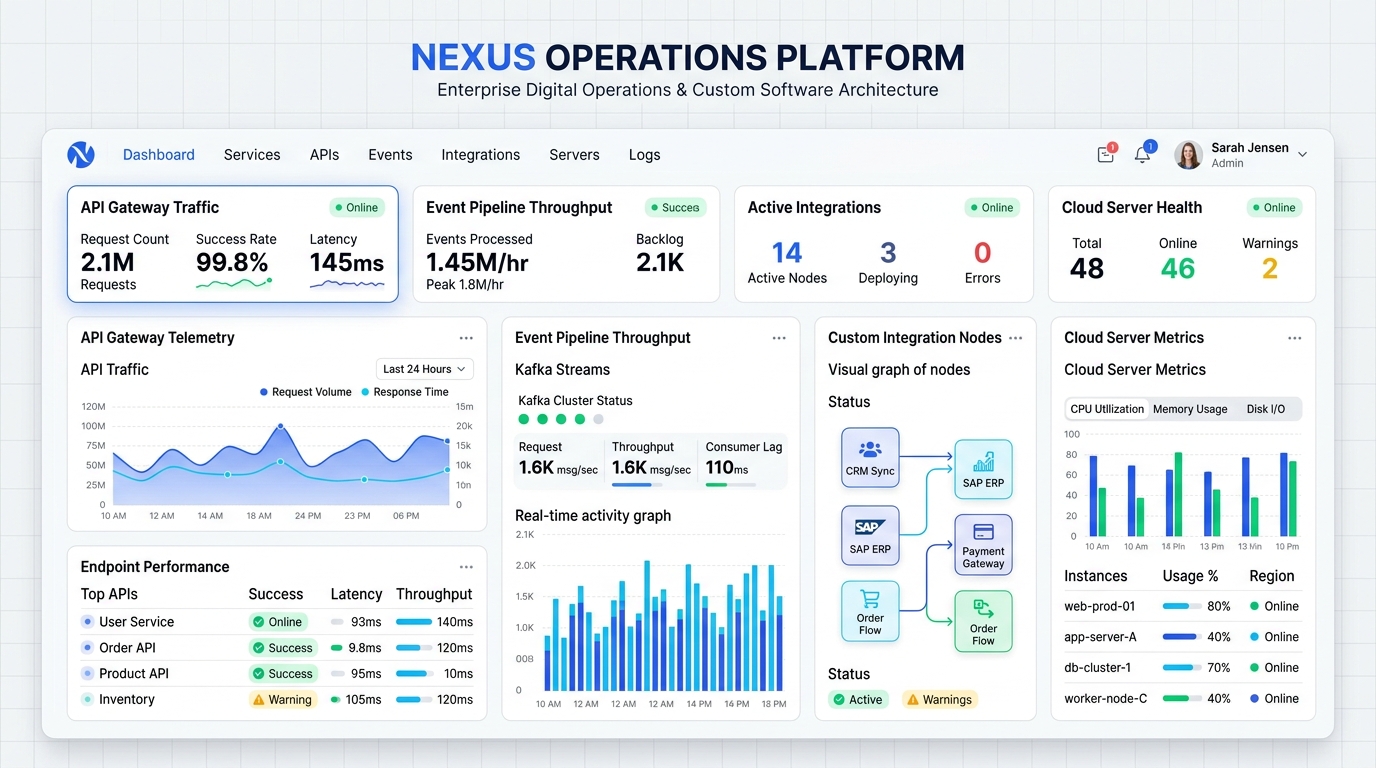Open the Logs menu item
The height and width of the screenshot is (768, 1376).
[x=645, y=155]
